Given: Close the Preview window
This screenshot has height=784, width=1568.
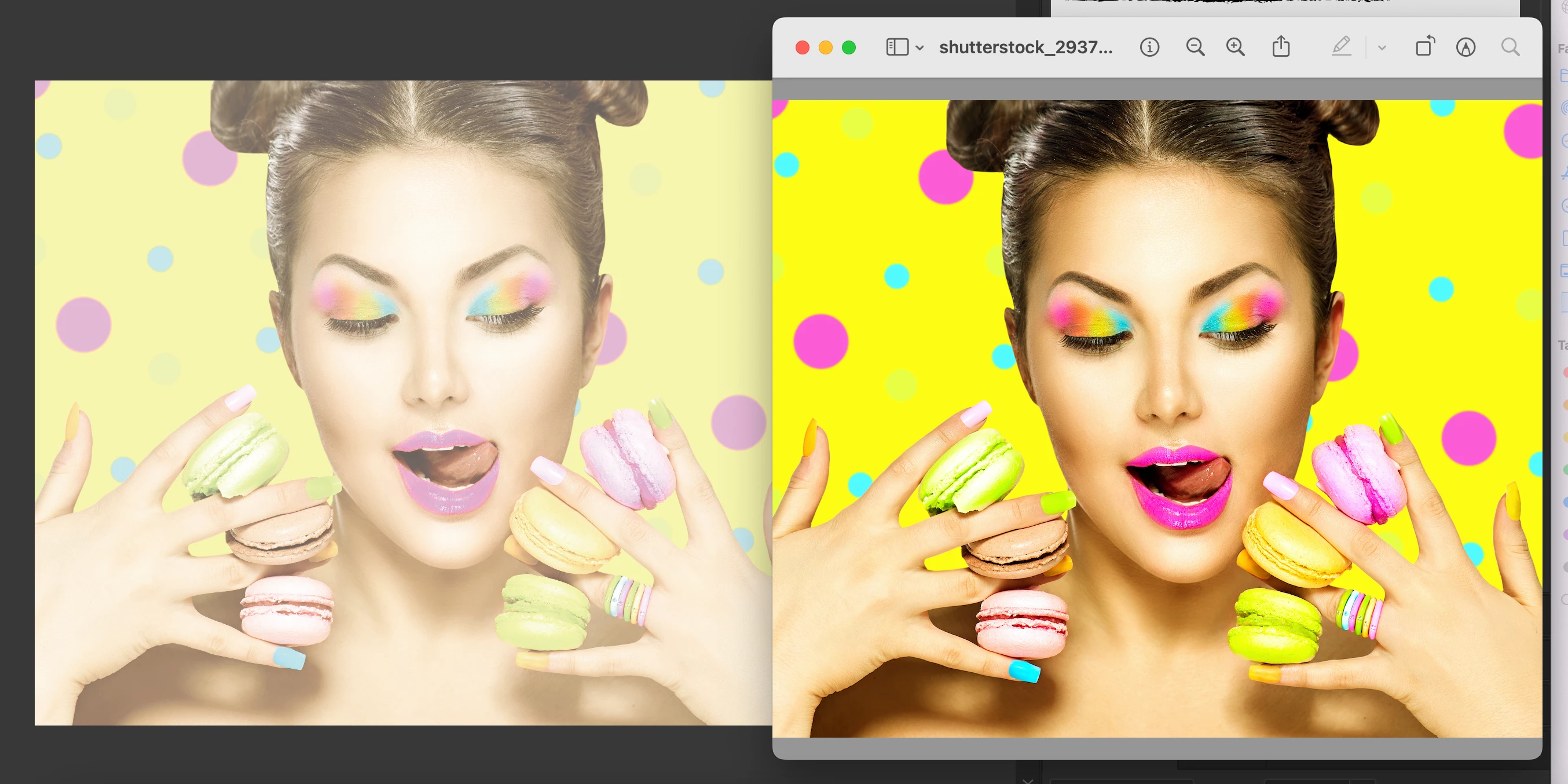Looking at the screenshot, I should click(x=803, y=47).
